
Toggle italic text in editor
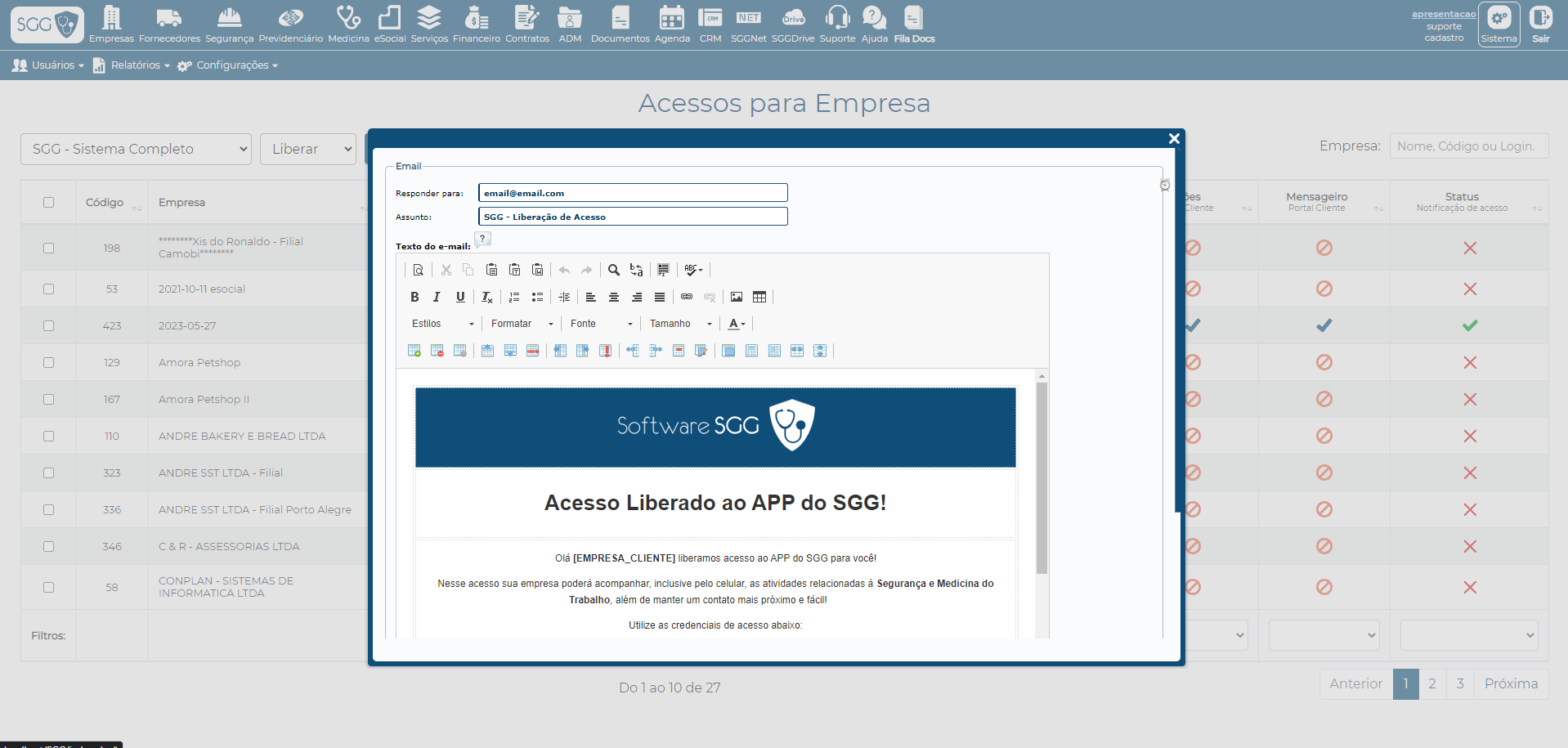[x=437, y=297]
